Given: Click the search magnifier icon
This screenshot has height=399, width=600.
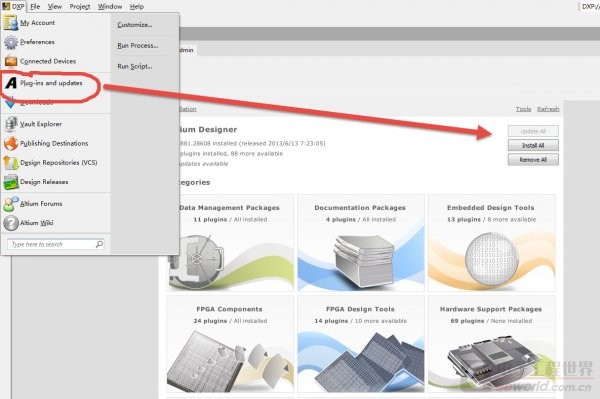Looking at the screenshot, I should click(99, 244).
